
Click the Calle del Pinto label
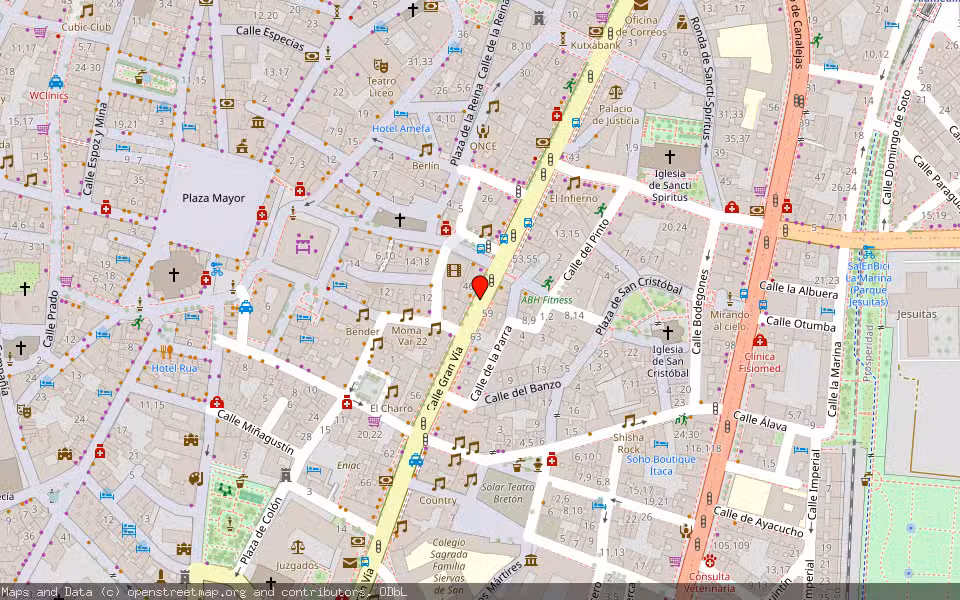click(587, 249)
